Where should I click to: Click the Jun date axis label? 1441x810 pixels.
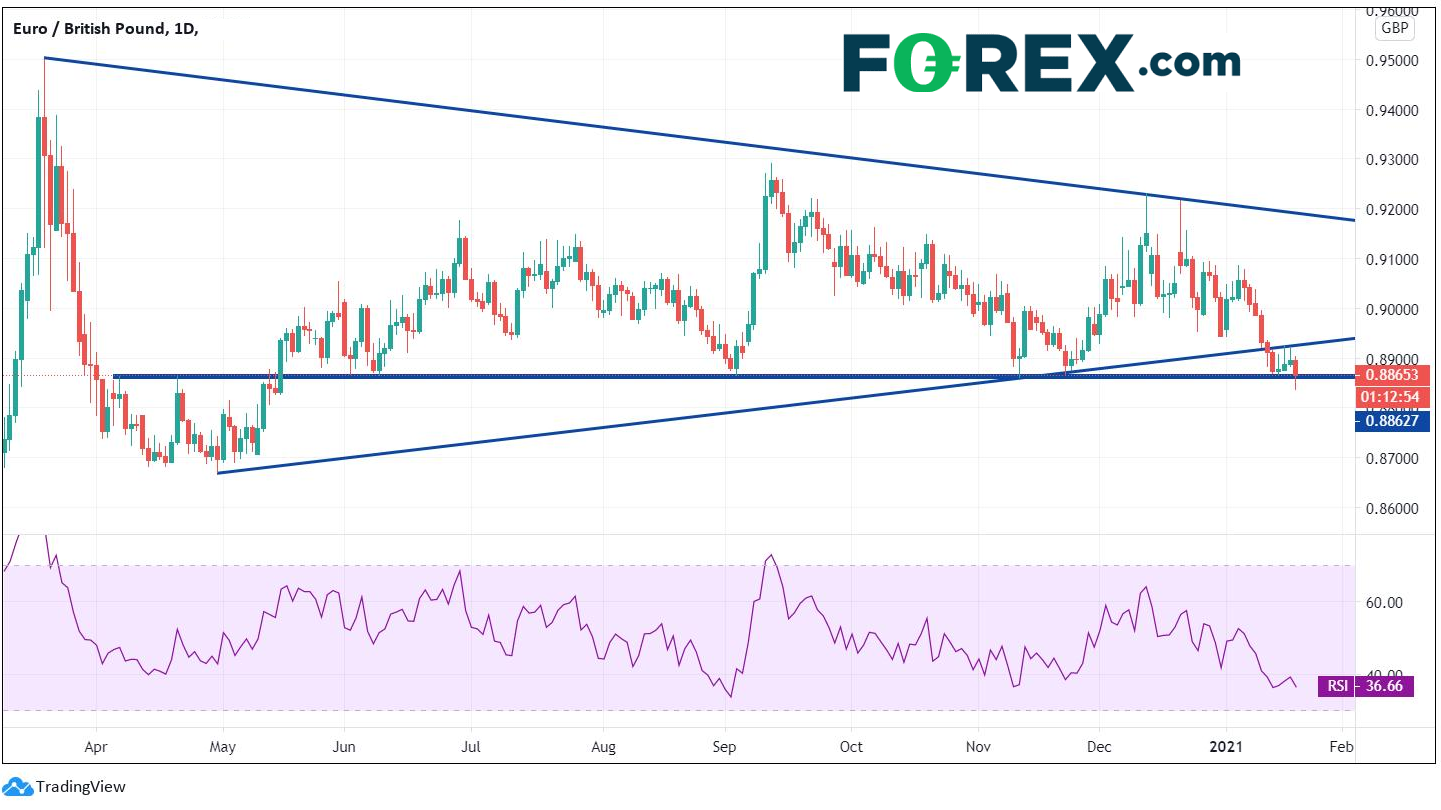point(344,747)
